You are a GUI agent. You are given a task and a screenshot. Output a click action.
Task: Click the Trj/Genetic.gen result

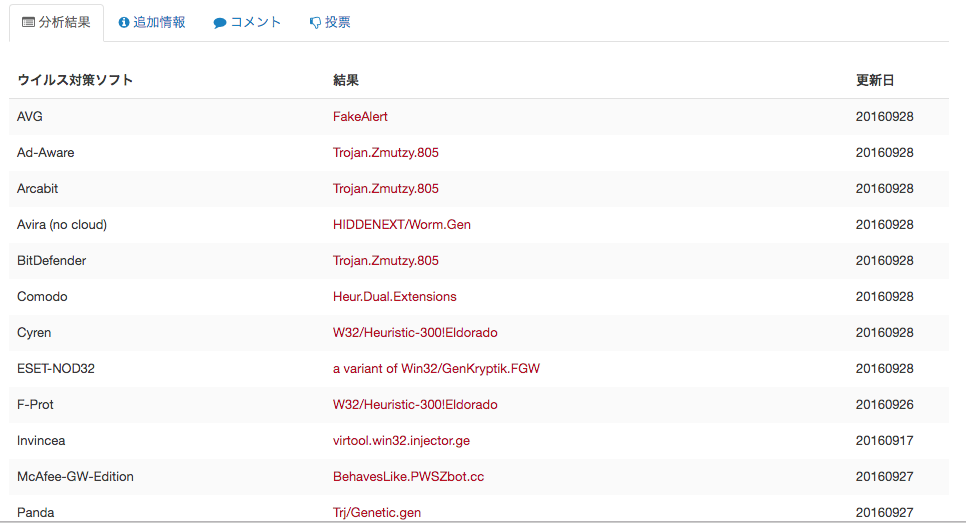377,513
